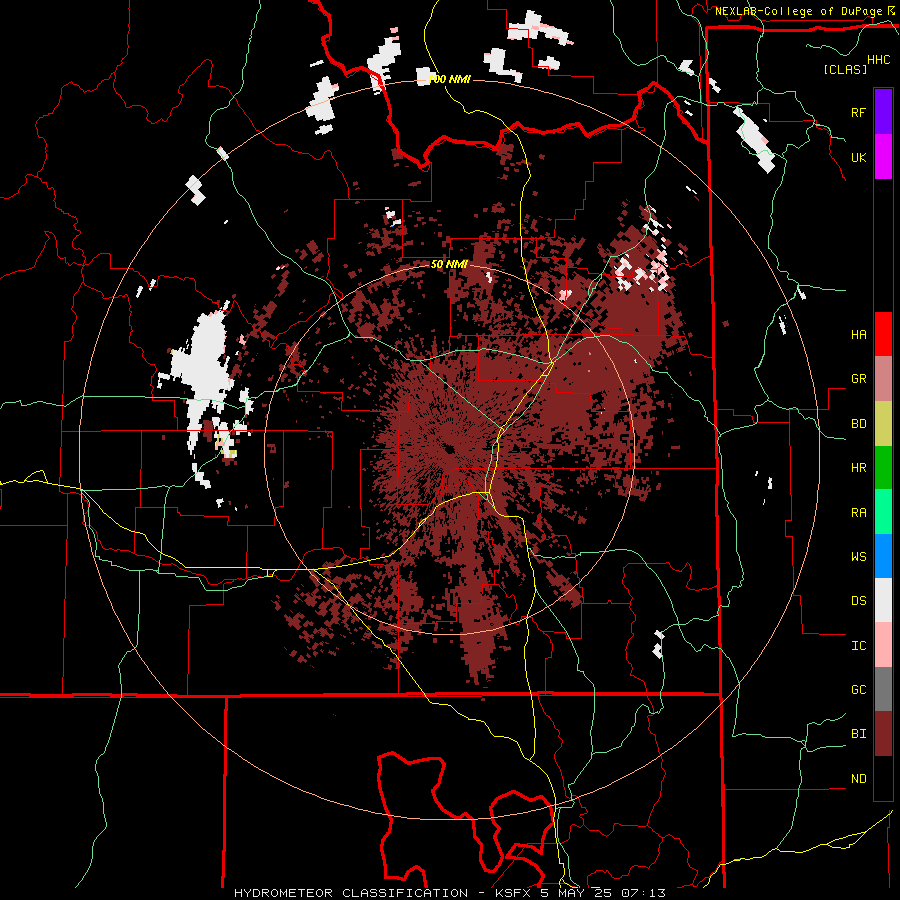Click the IC label in the legend

[x=858, y=646]
